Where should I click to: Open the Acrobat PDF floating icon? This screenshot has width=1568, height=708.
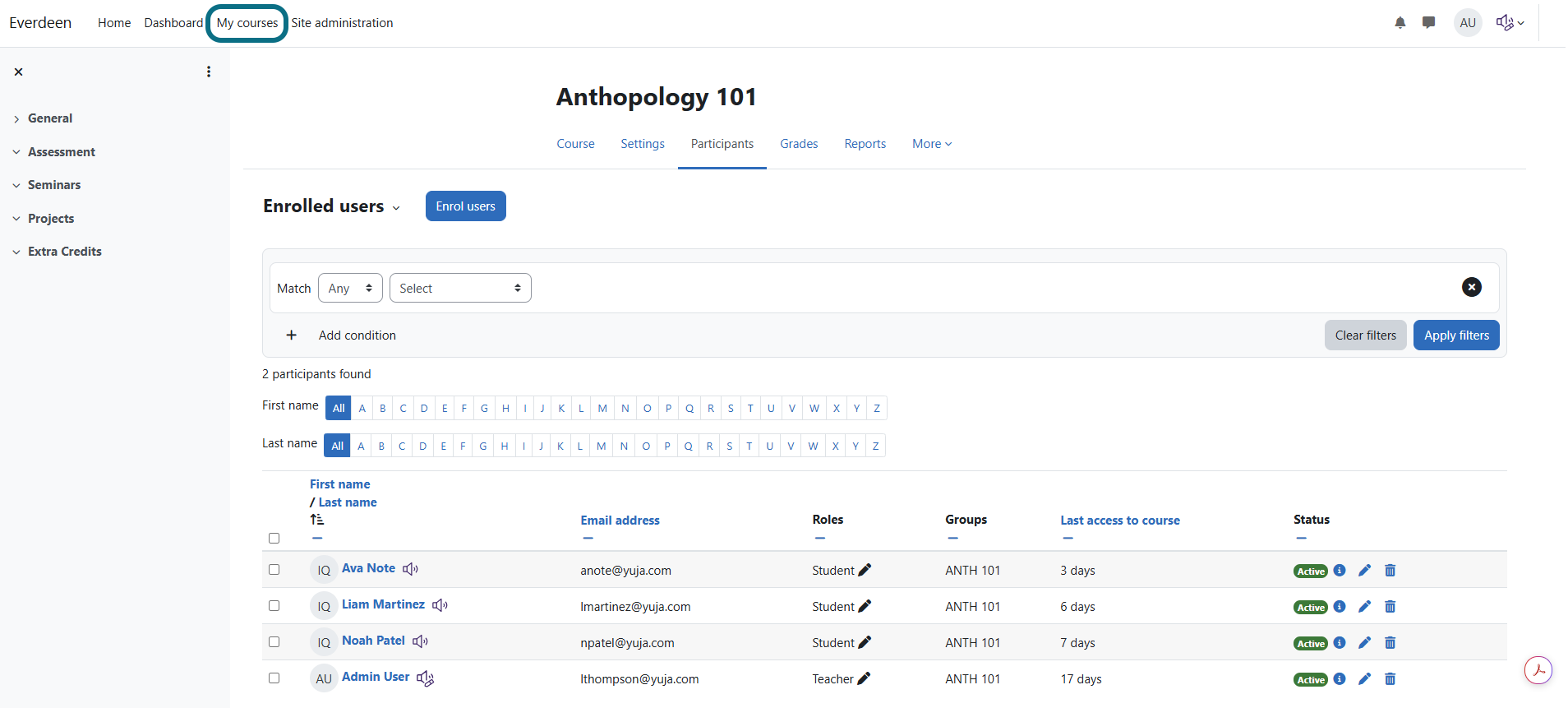click(1538, 670)
